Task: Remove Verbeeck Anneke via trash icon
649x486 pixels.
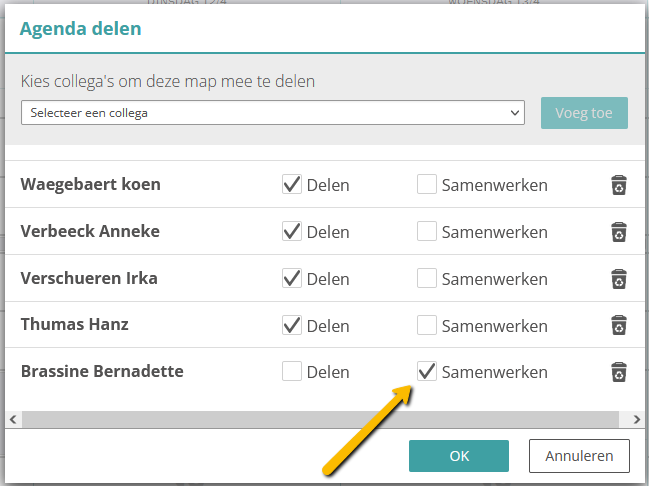Action: coord(619,232)
